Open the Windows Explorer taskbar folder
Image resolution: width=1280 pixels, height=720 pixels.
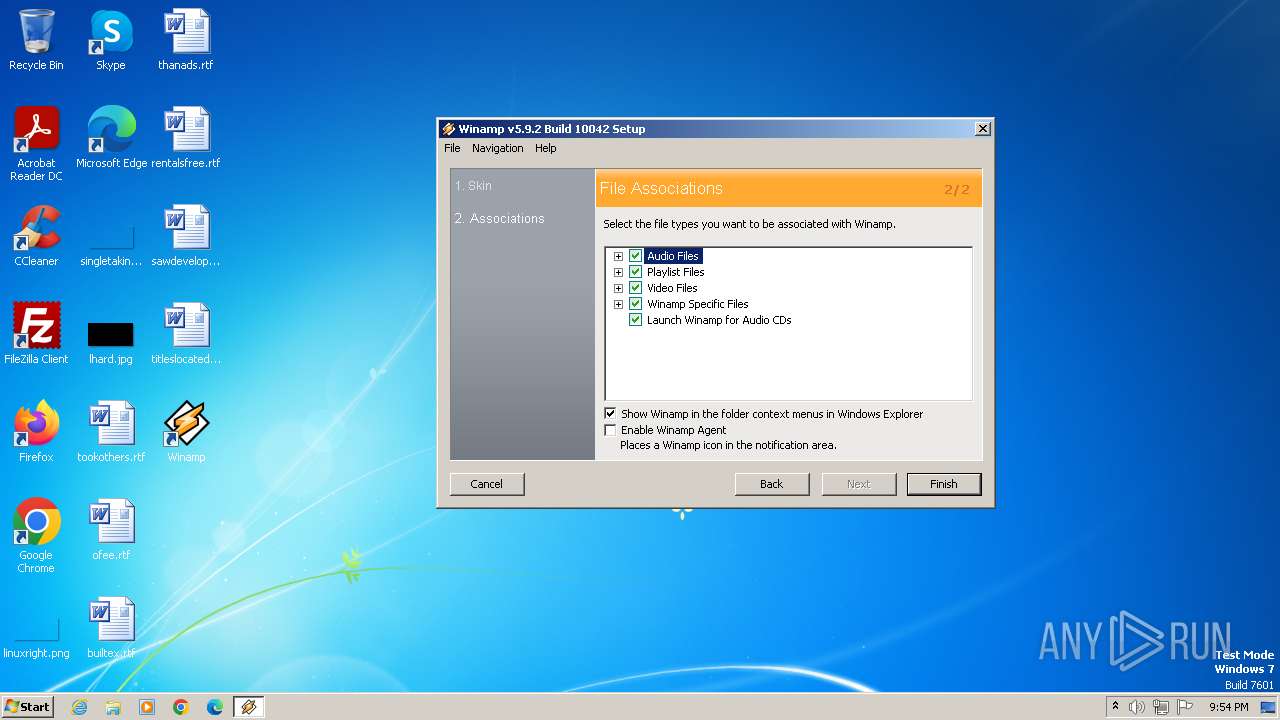pyautogui.click(x=113, y=707)
